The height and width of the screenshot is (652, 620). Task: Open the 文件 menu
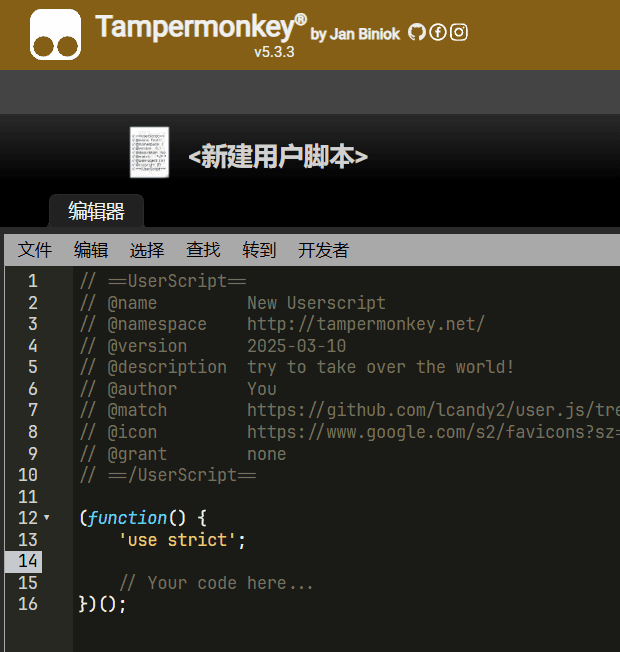[x=35, y=250]
